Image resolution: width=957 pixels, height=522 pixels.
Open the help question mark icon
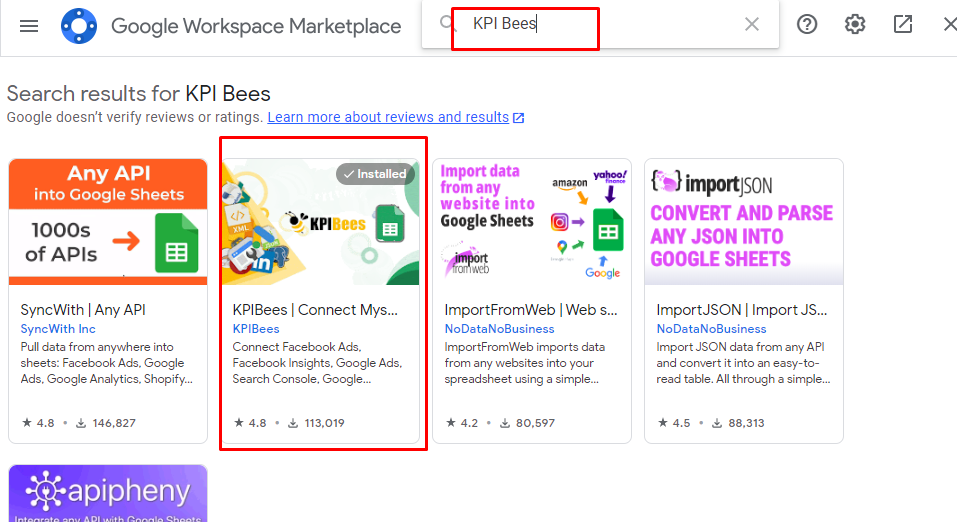[807, 24]
